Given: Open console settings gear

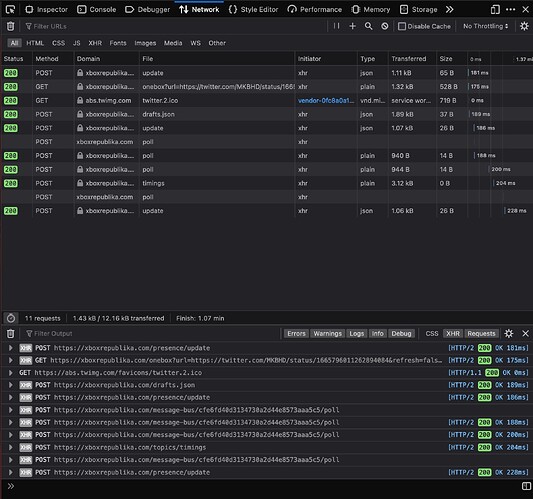Looking at the screenshot, I should pos(509,333).
